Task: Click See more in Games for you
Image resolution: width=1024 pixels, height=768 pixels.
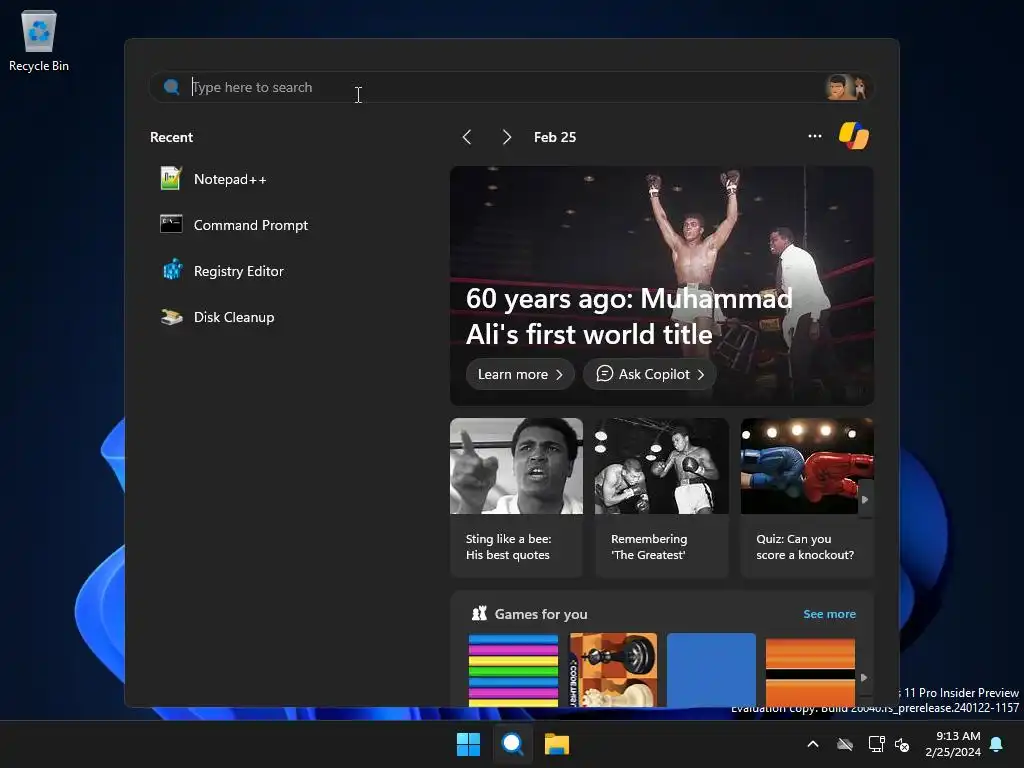Action: tap(829, 614)
